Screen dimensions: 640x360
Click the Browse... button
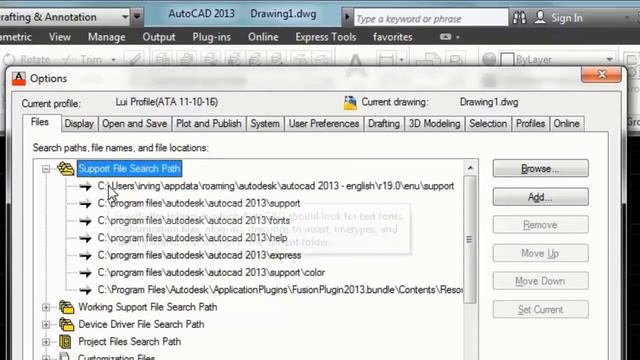click(540, 169)
